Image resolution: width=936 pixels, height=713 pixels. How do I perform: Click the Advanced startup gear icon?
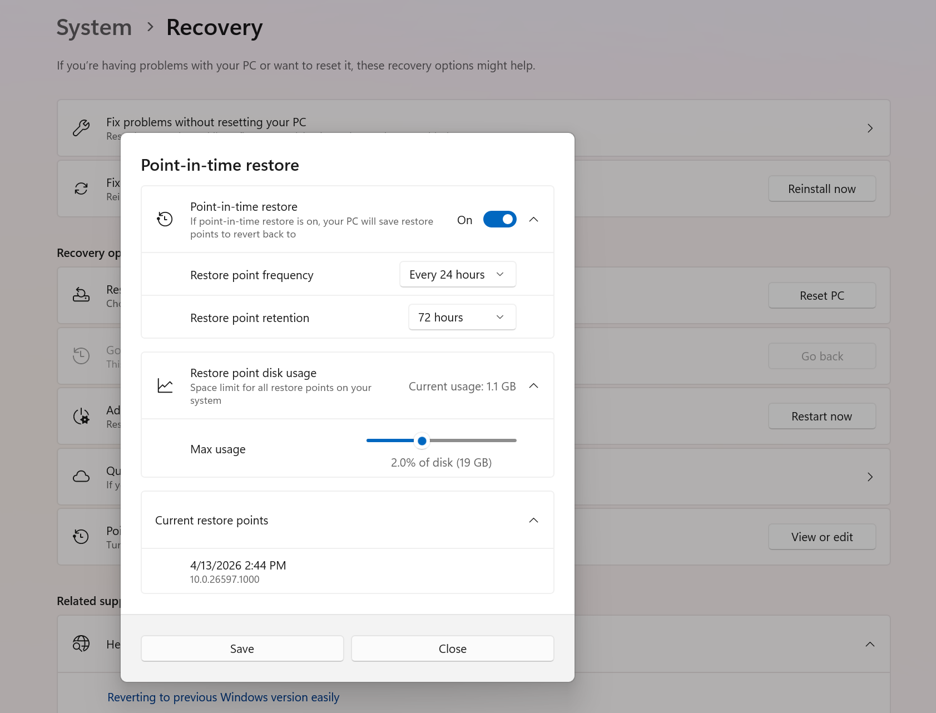pos(81,416)
